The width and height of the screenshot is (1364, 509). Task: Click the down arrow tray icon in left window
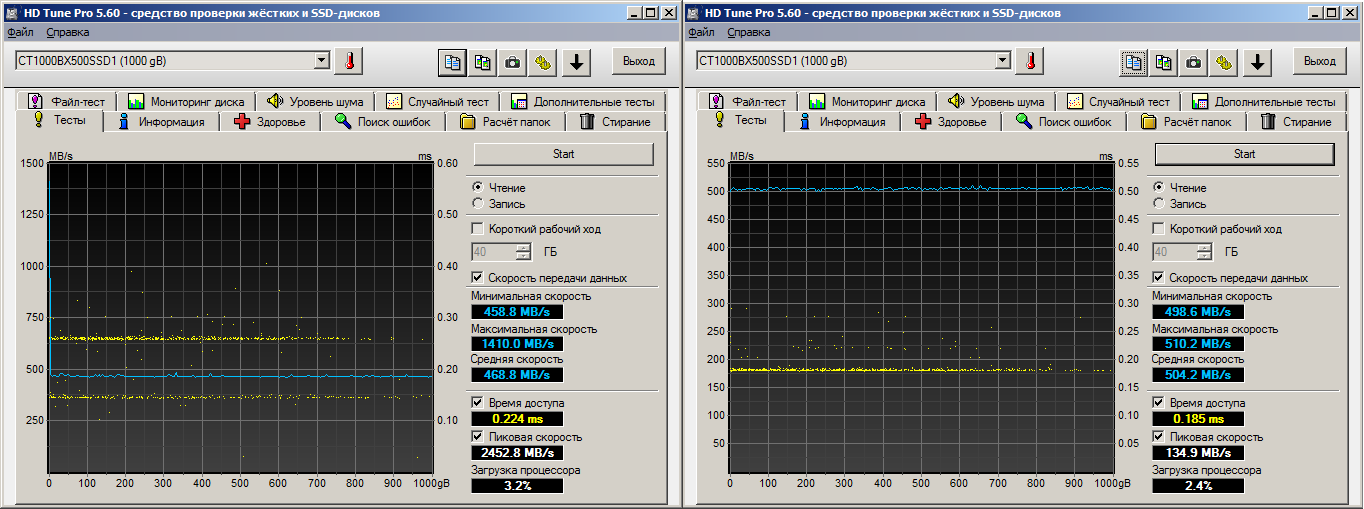[575, 62]
